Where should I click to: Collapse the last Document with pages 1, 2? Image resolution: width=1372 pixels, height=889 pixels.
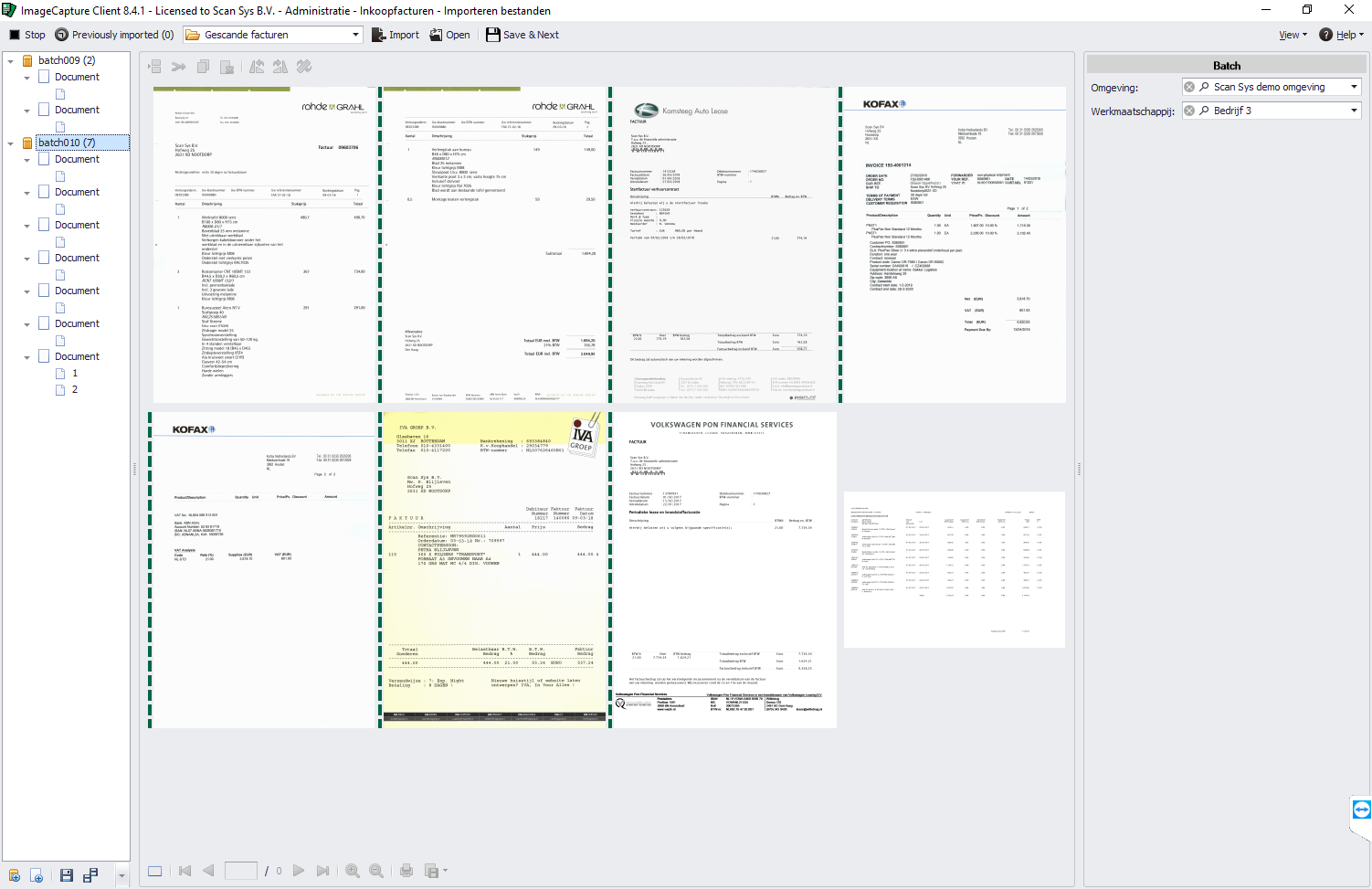point(26,357)
